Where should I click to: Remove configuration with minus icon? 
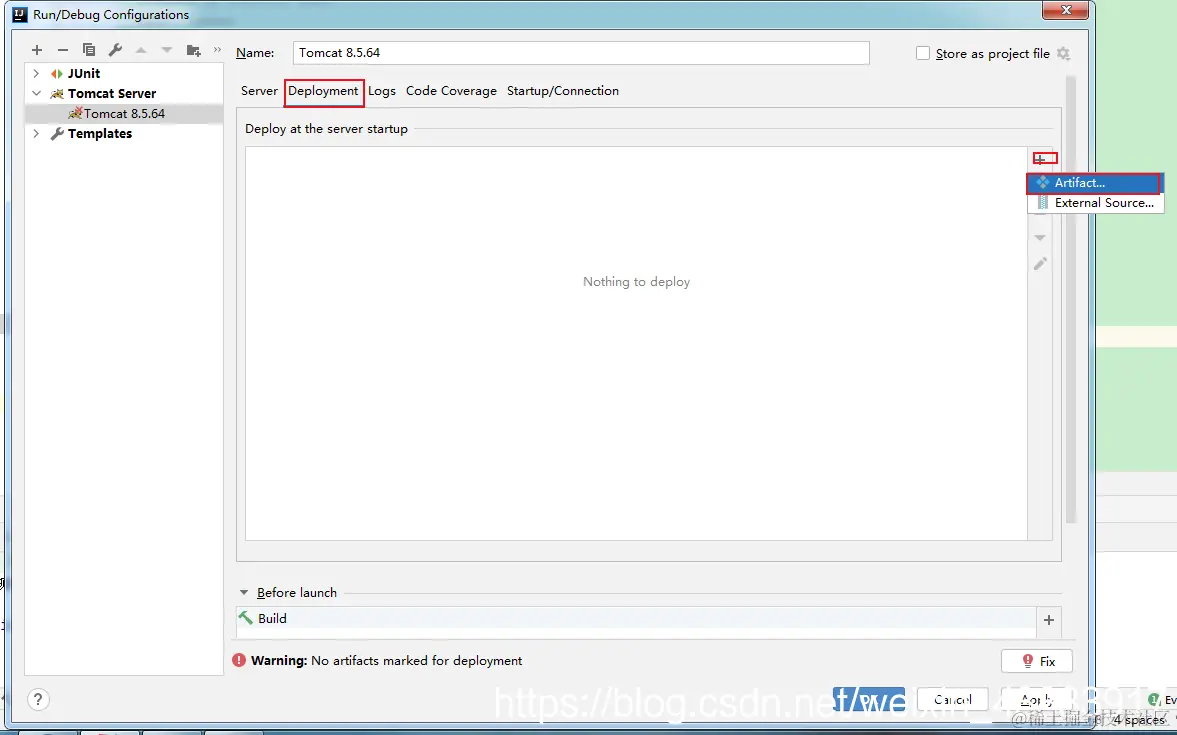click(x=63, y=50)
